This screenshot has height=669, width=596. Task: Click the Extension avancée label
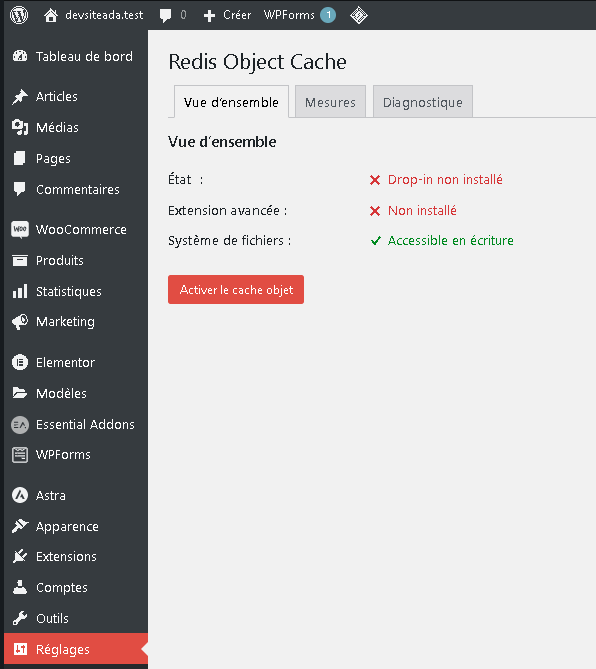coord(227,210)
